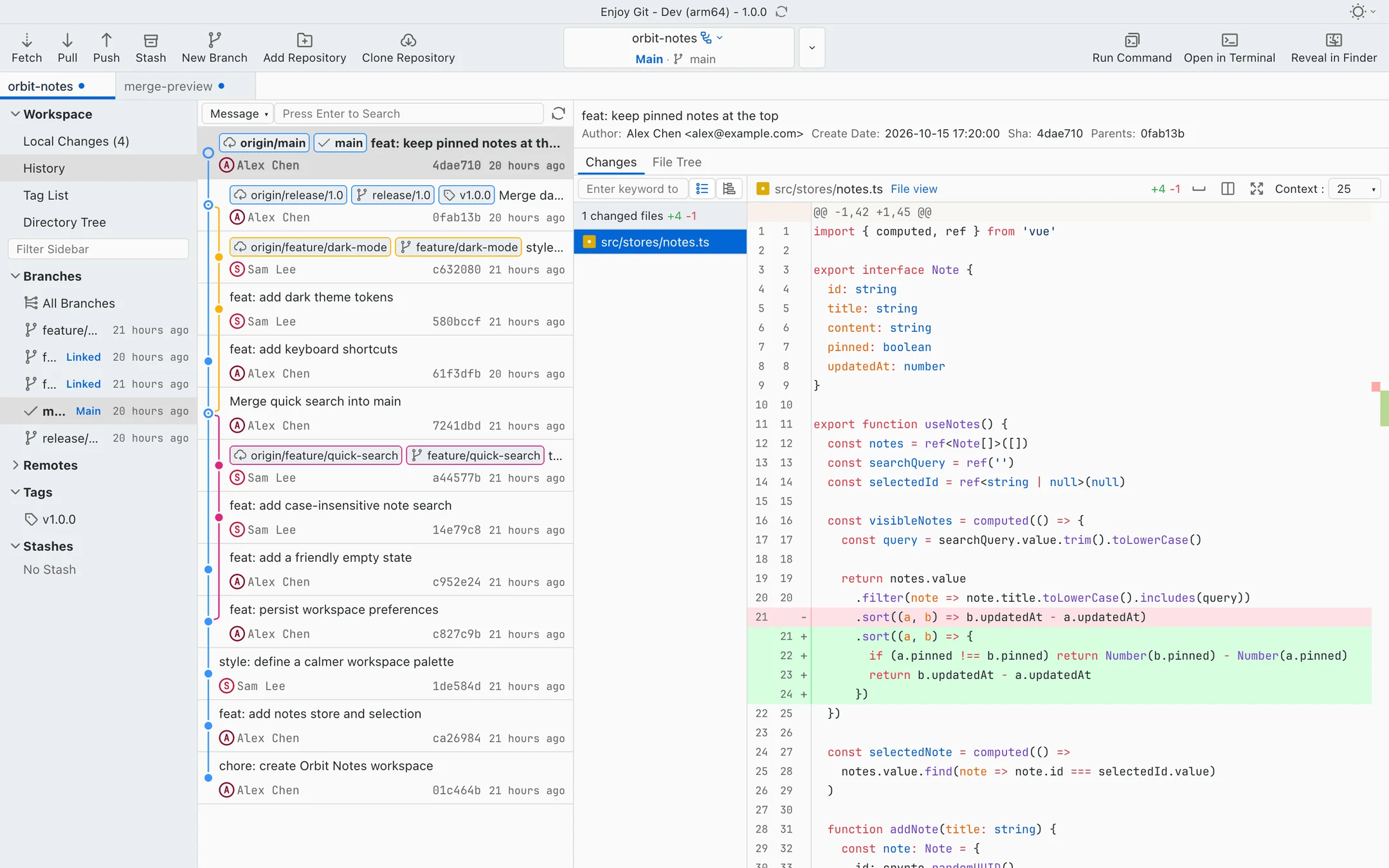Reveal repository in Finder

tap(1334, 48)
